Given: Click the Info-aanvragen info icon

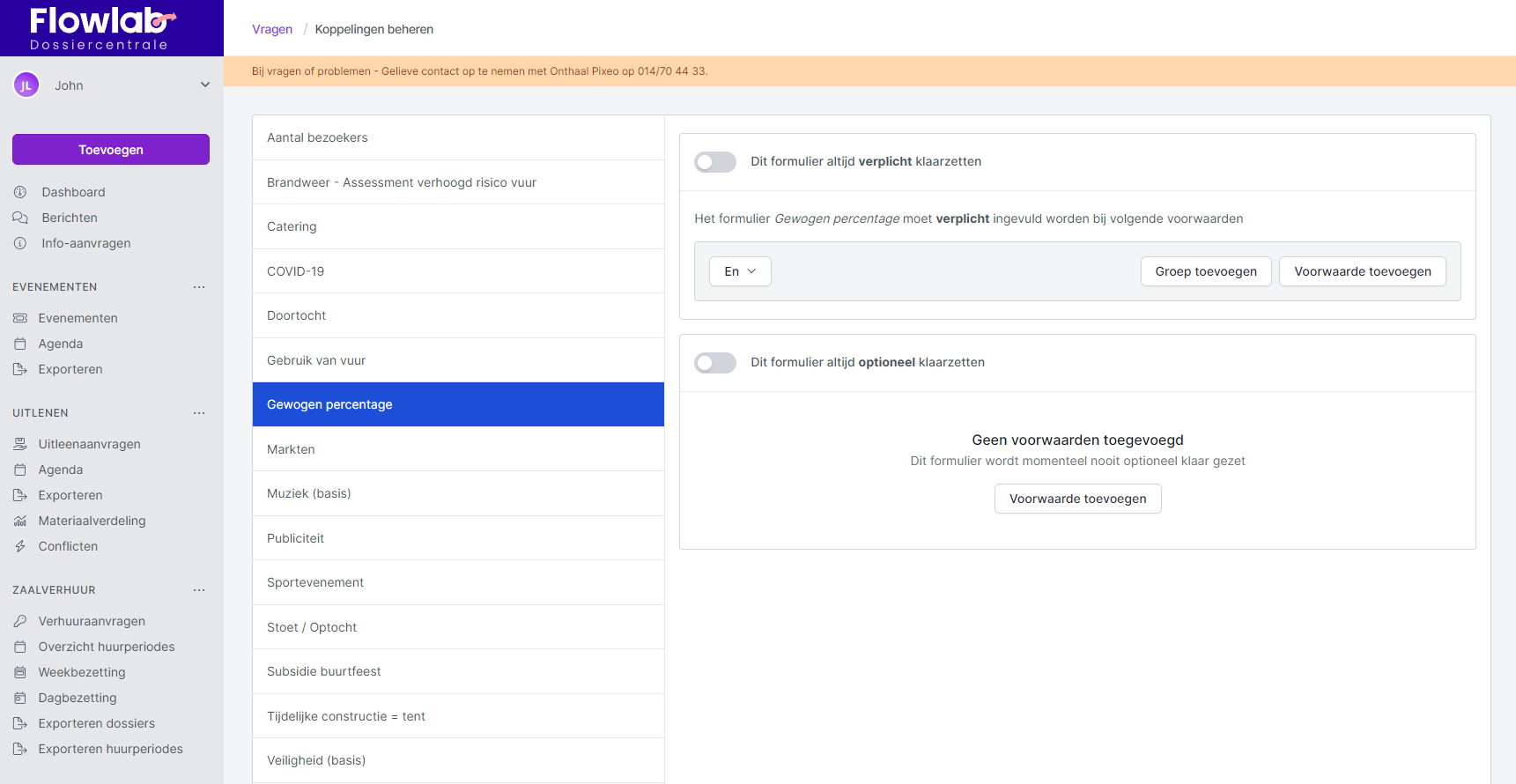Looking at the screenshot, I should (x=20, y=243).
